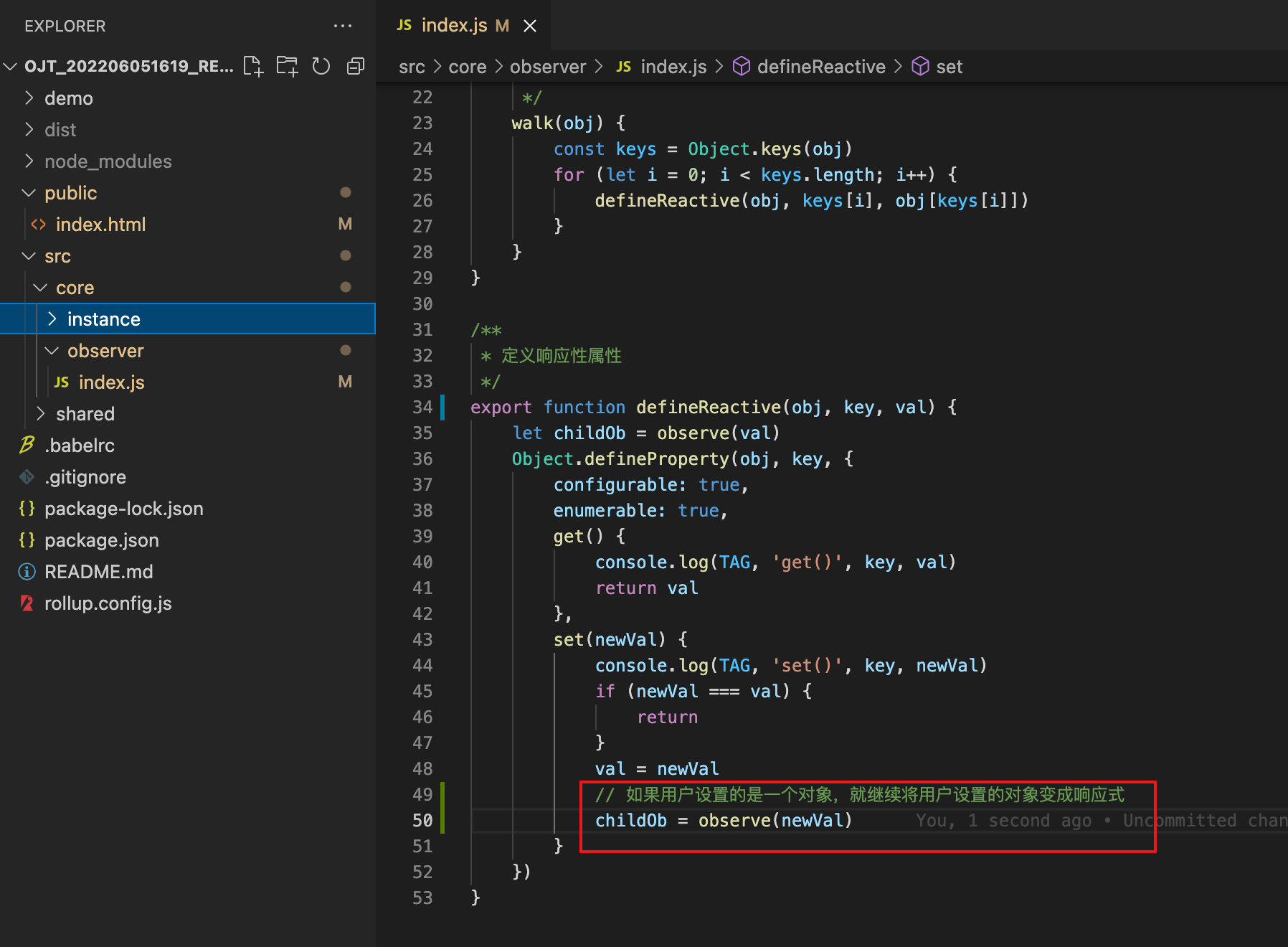Open Explorer more actions ellipsis menu
This screenshot has width=1288, height=947.
[343, 26]
